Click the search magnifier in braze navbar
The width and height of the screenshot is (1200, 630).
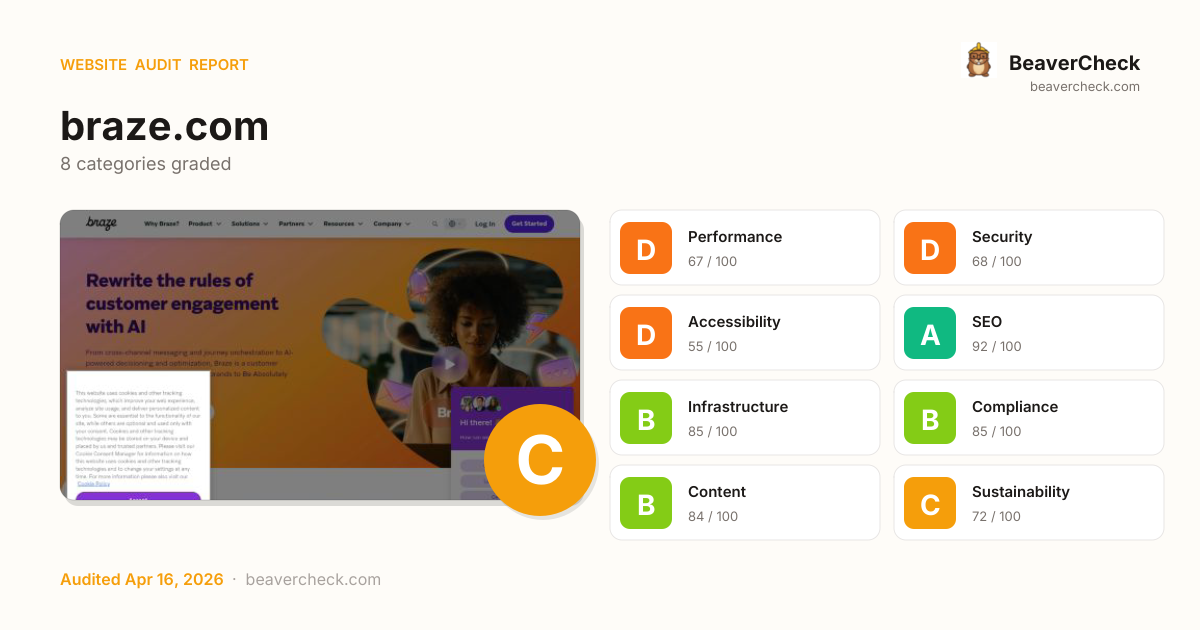pos(434,224)
